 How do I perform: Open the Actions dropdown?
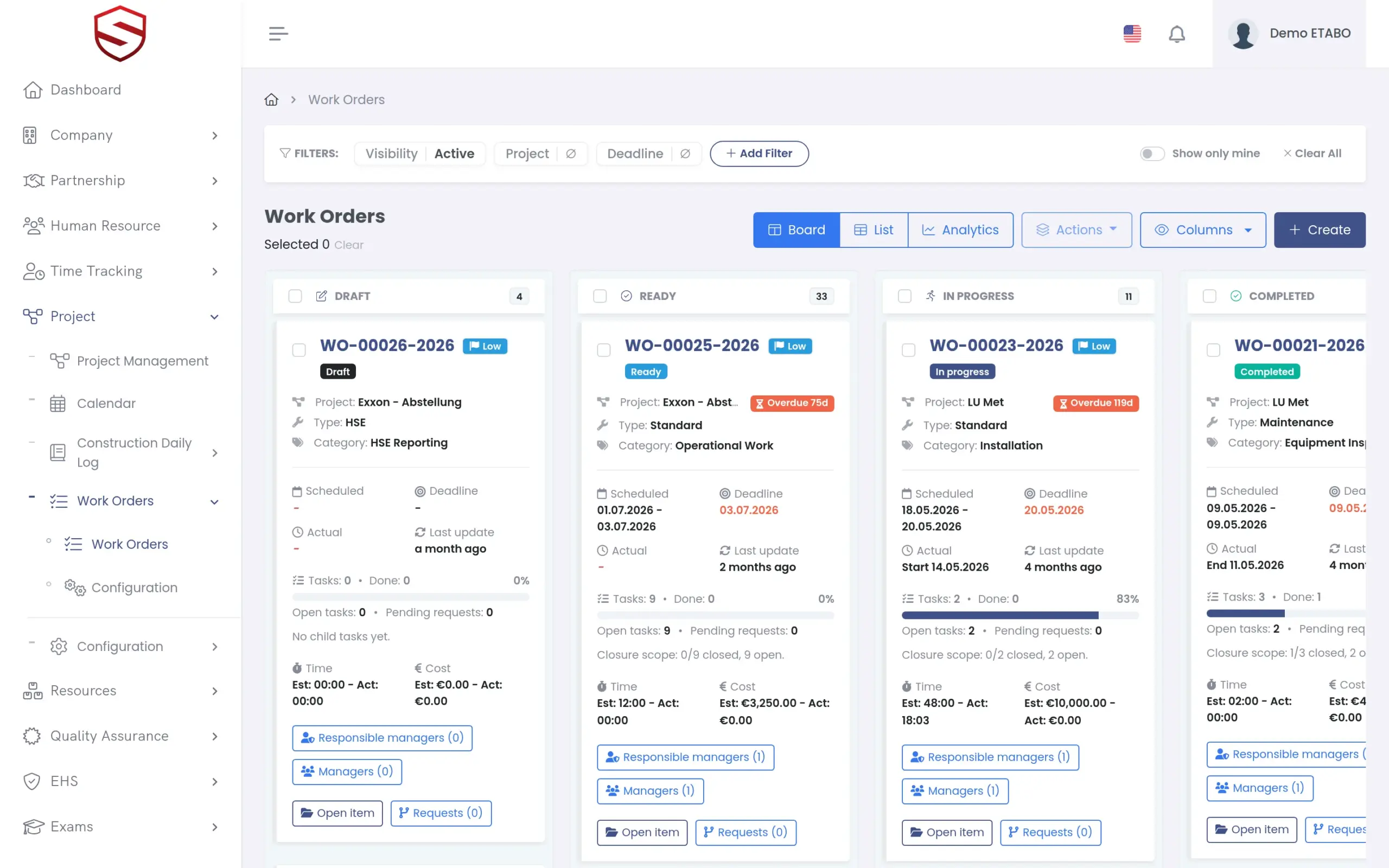point(1076,229)
